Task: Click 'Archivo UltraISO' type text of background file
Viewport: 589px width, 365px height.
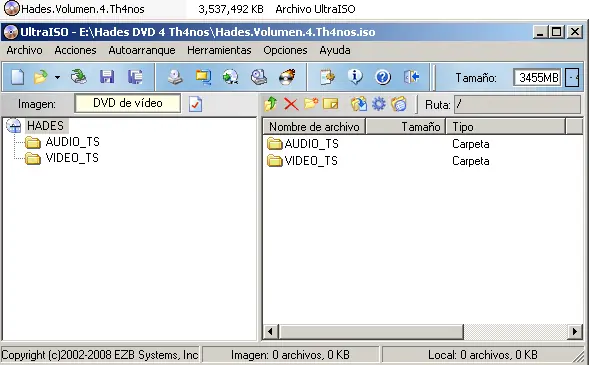Action: click(315, 9)
